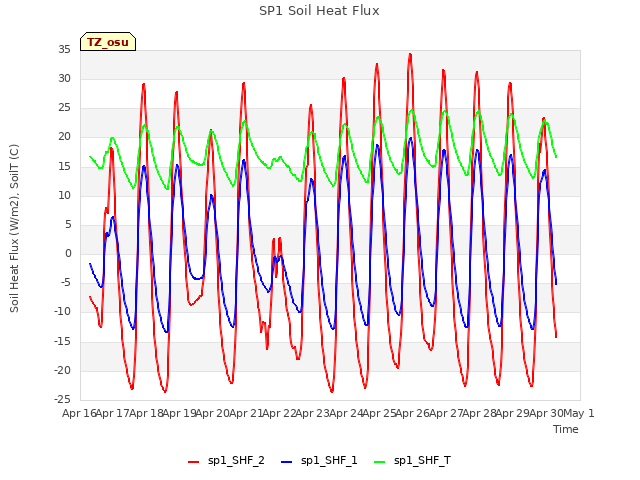Click the -25 y-axis tick label
The height and width of the screenshot is (480, 640).
click(63, 399)
